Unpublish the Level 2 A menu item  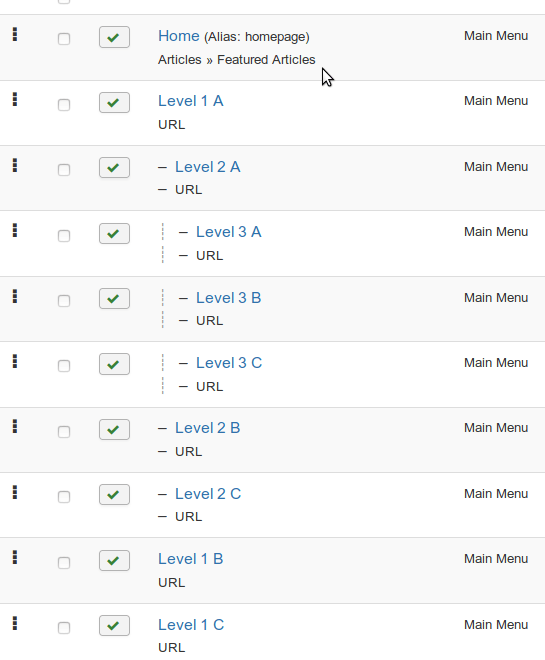tap(114, 168)
